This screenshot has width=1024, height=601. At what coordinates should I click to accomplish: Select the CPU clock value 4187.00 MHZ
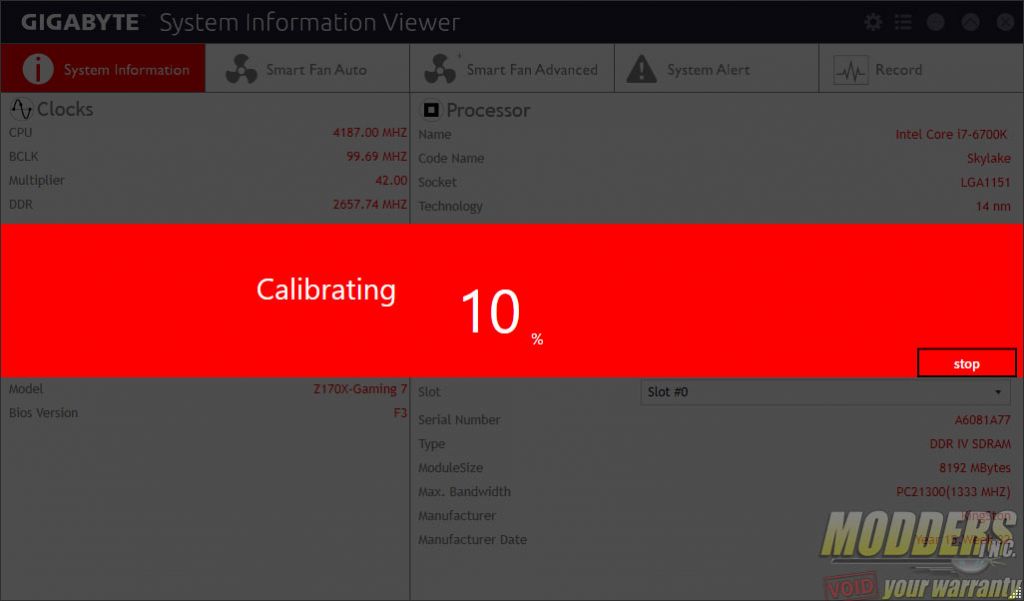[x=370, y=133]
